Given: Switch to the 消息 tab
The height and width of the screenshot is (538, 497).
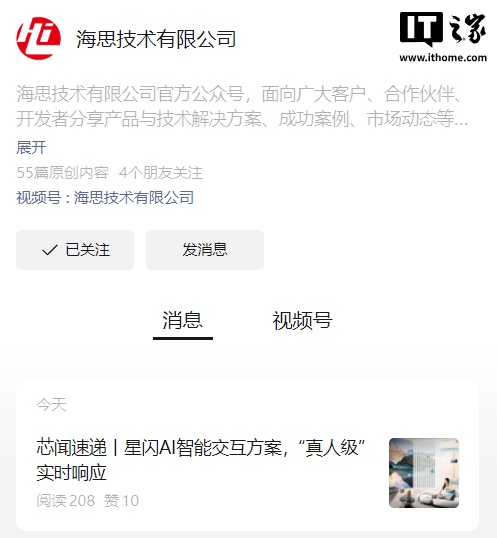Looking at the screenshot, I should 182,320.
